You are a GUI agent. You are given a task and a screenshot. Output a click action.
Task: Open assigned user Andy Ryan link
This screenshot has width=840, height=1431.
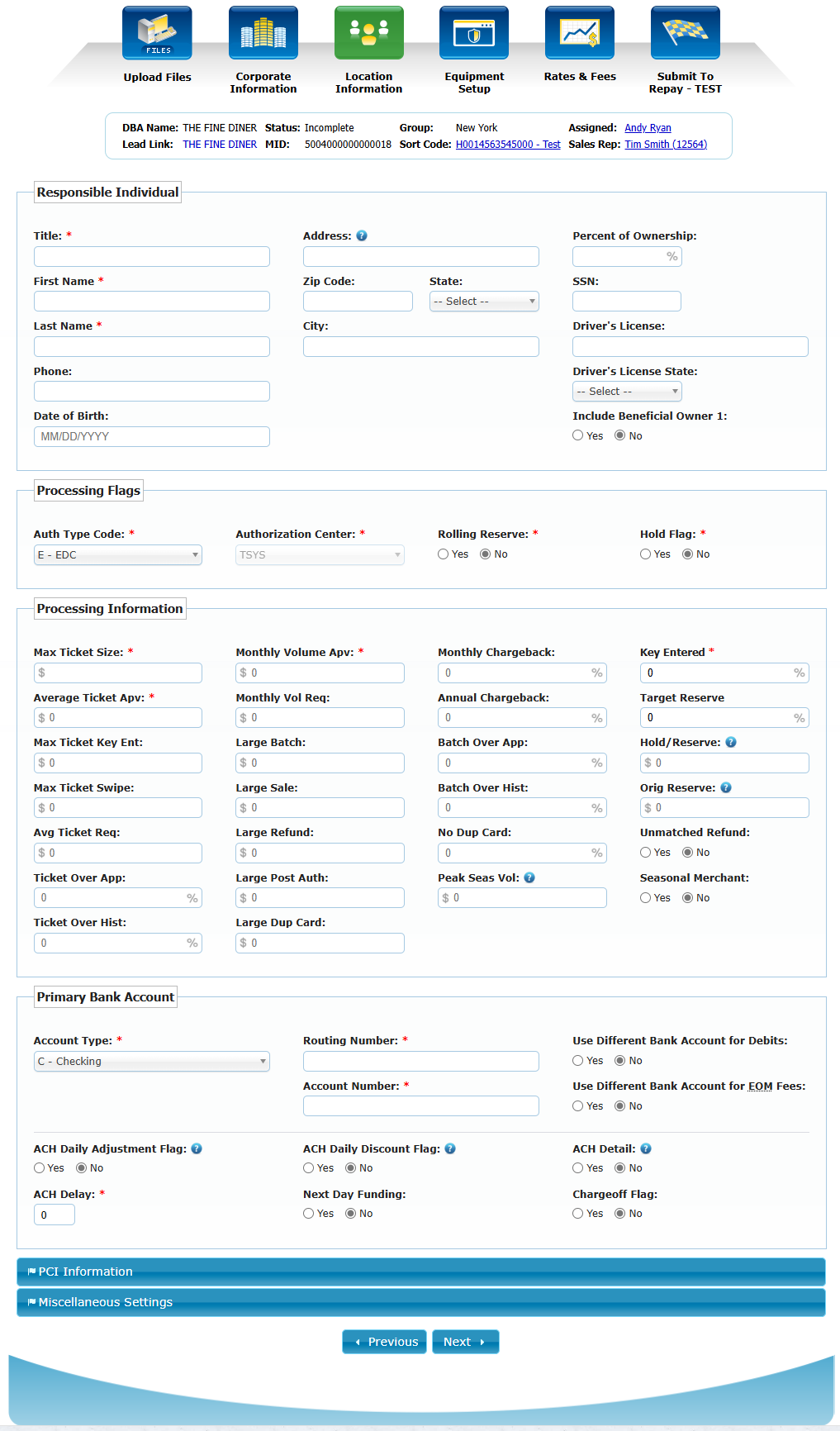pyautogui.click(x=648, y=128)
